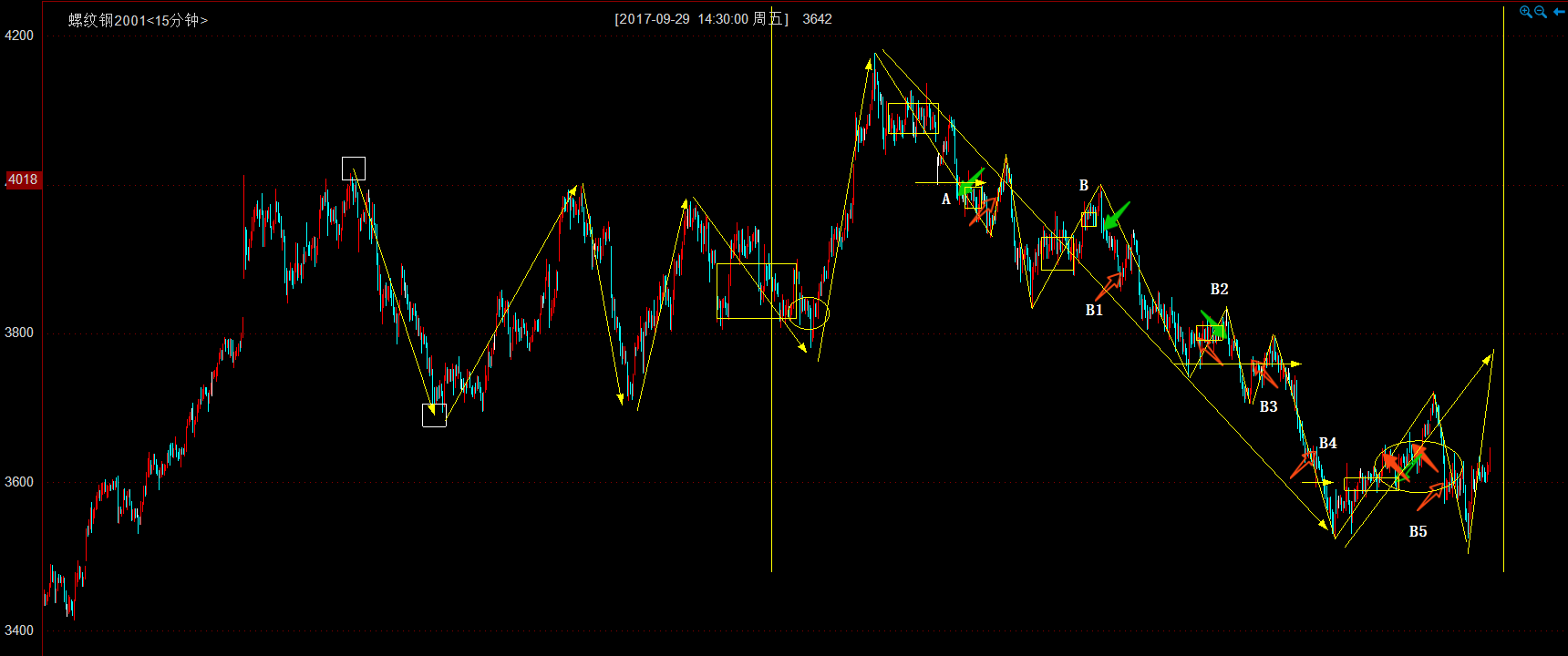The width and height of the screenshot is (1568, 656).
Task: Zoom in on the chart with magnifier plus
Action: (1526, 12)
